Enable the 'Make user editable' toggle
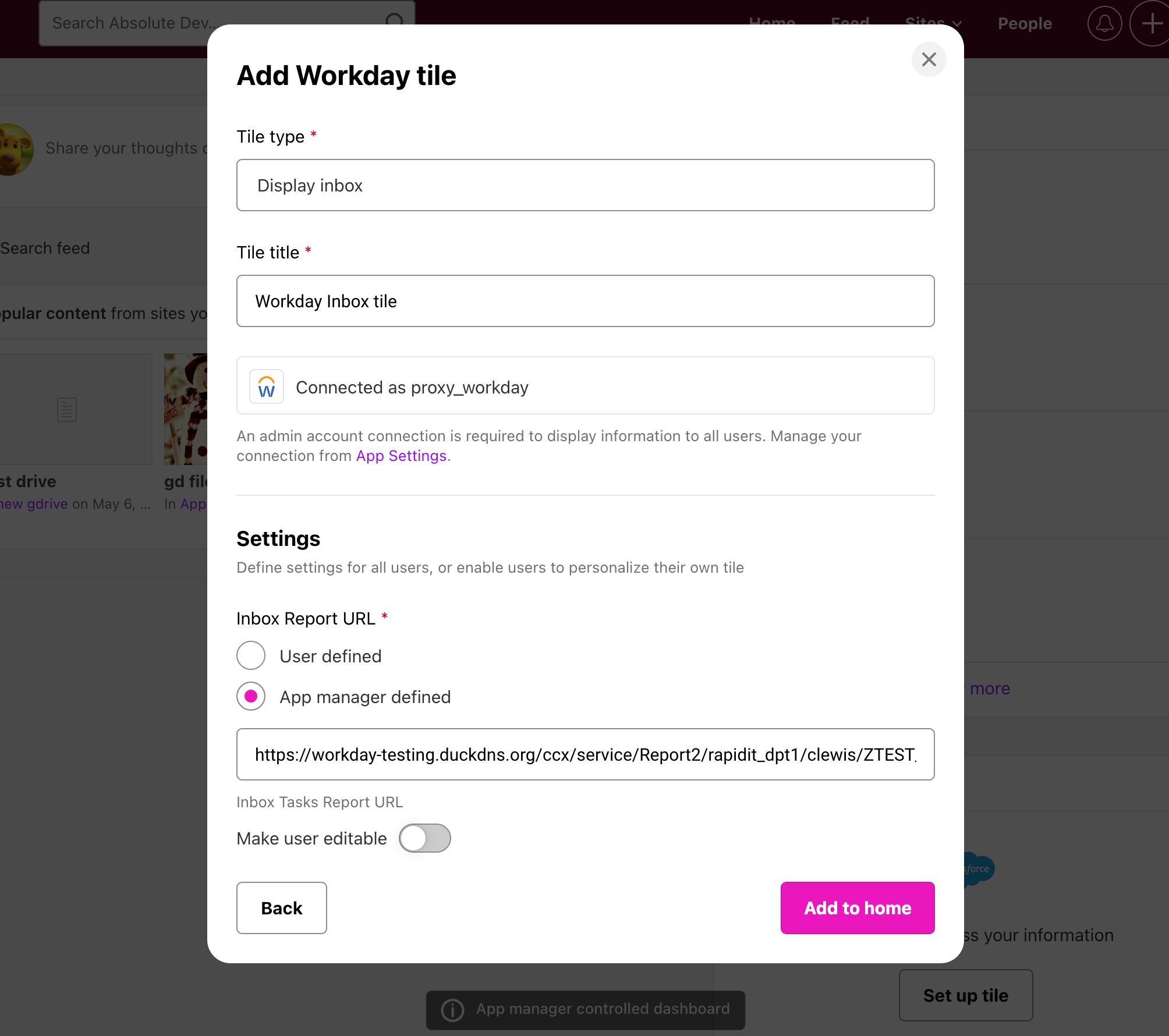The width and height of the screenshot is (1169, 1036). click(x=425, y=838)
